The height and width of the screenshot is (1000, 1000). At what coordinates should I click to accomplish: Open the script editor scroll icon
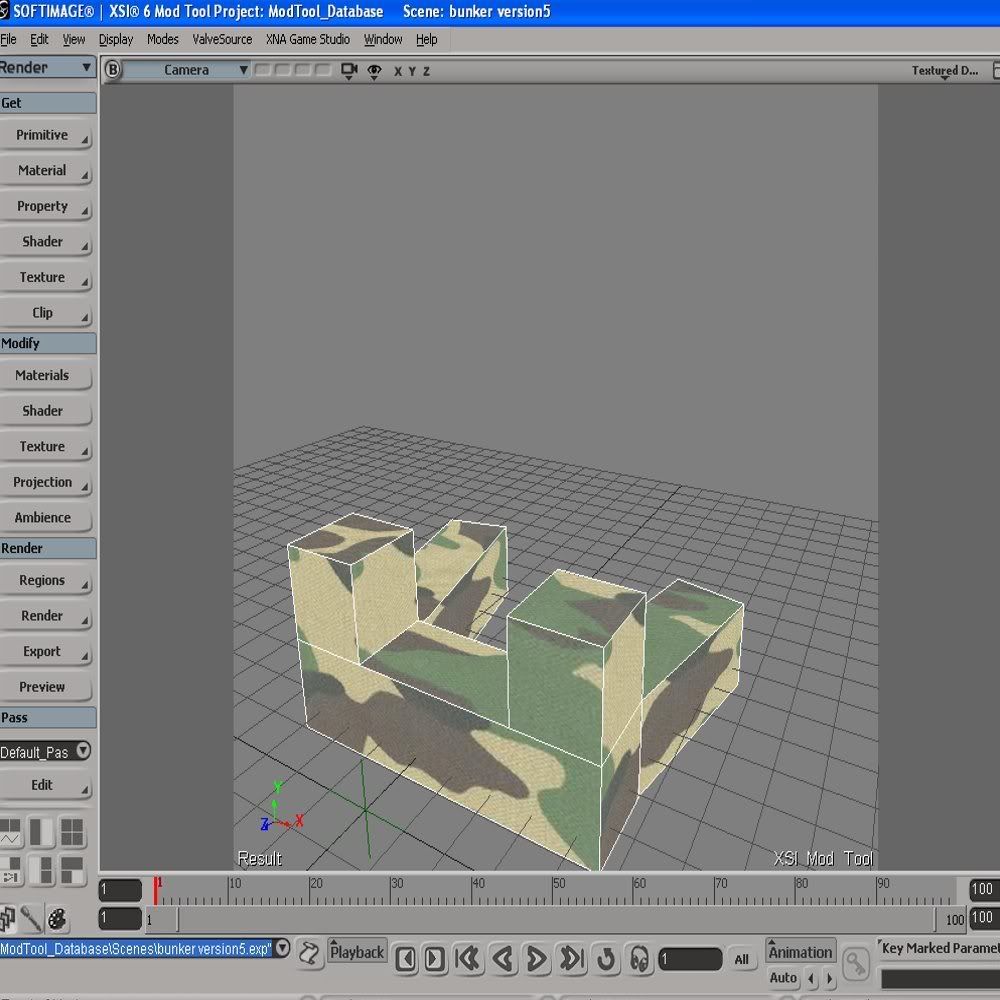tap(310, 955)
